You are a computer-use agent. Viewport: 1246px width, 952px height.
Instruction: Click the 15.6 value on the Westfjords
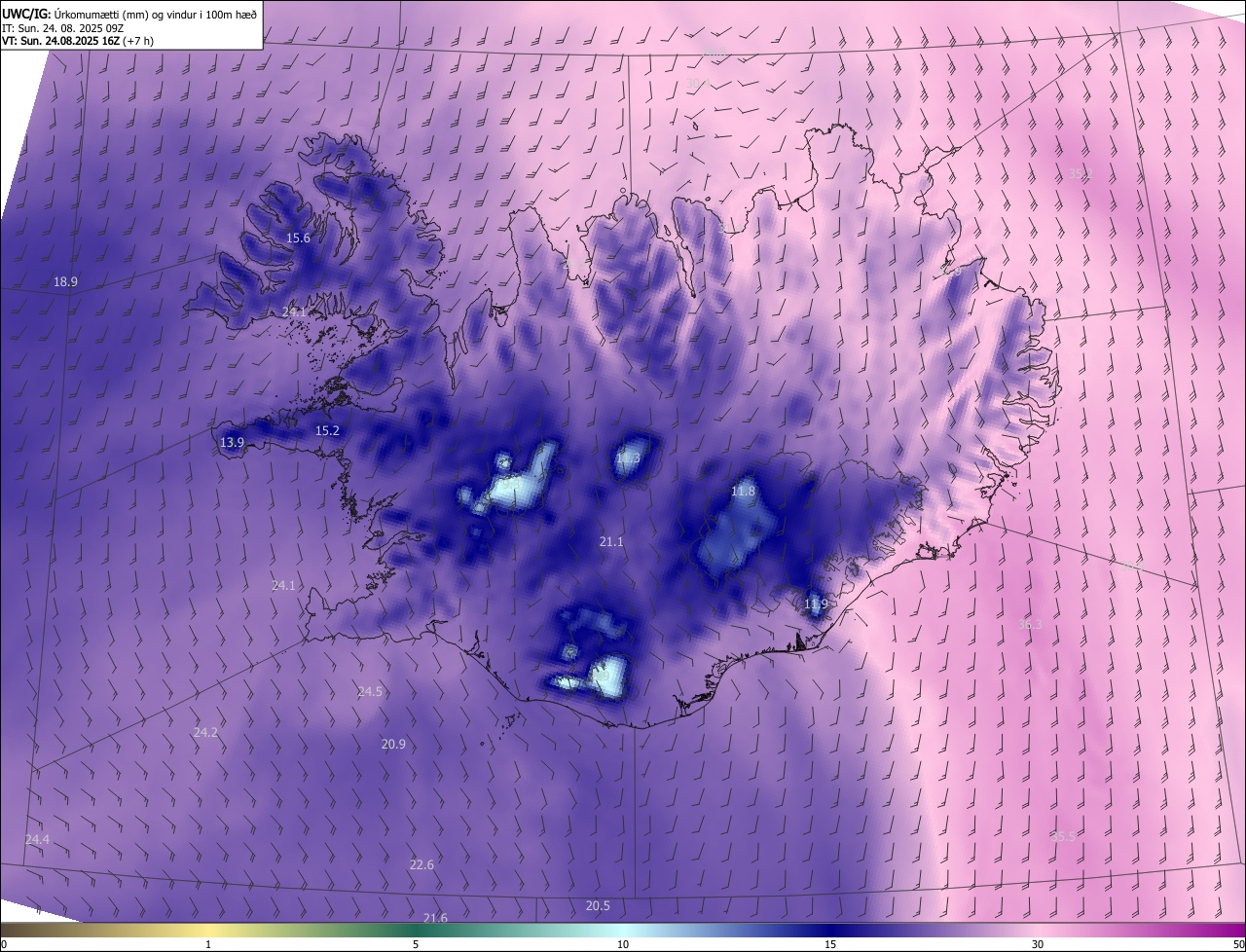(298, 238)
